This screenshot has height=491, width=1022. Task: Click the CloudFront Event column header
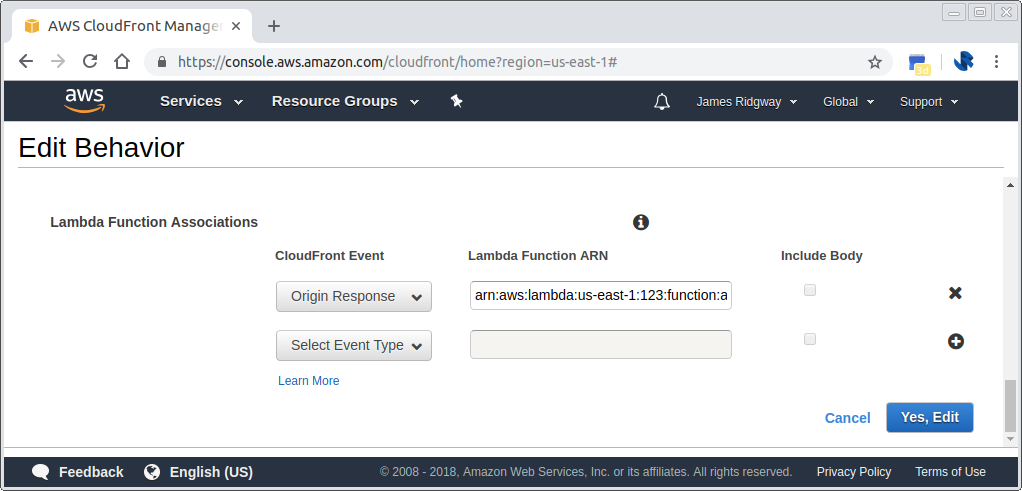click(x=329, y=256)
